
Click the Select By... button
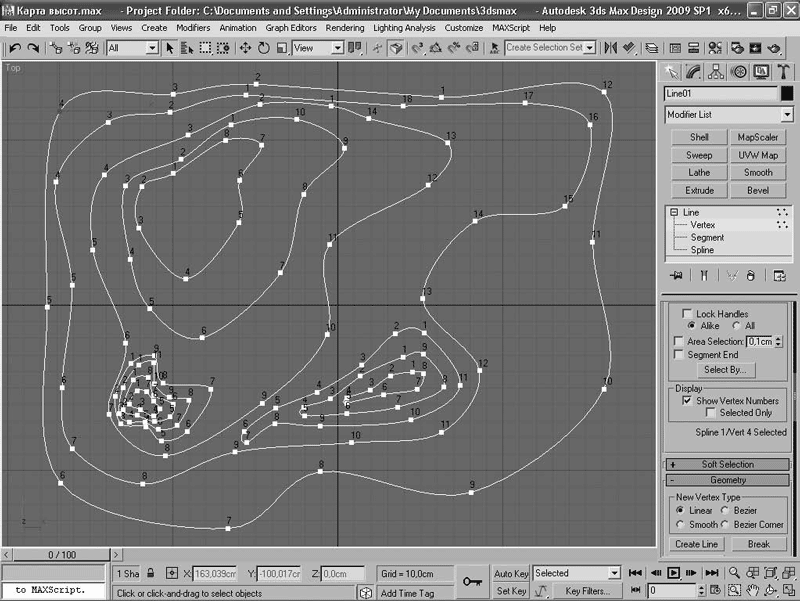(725, 369)
